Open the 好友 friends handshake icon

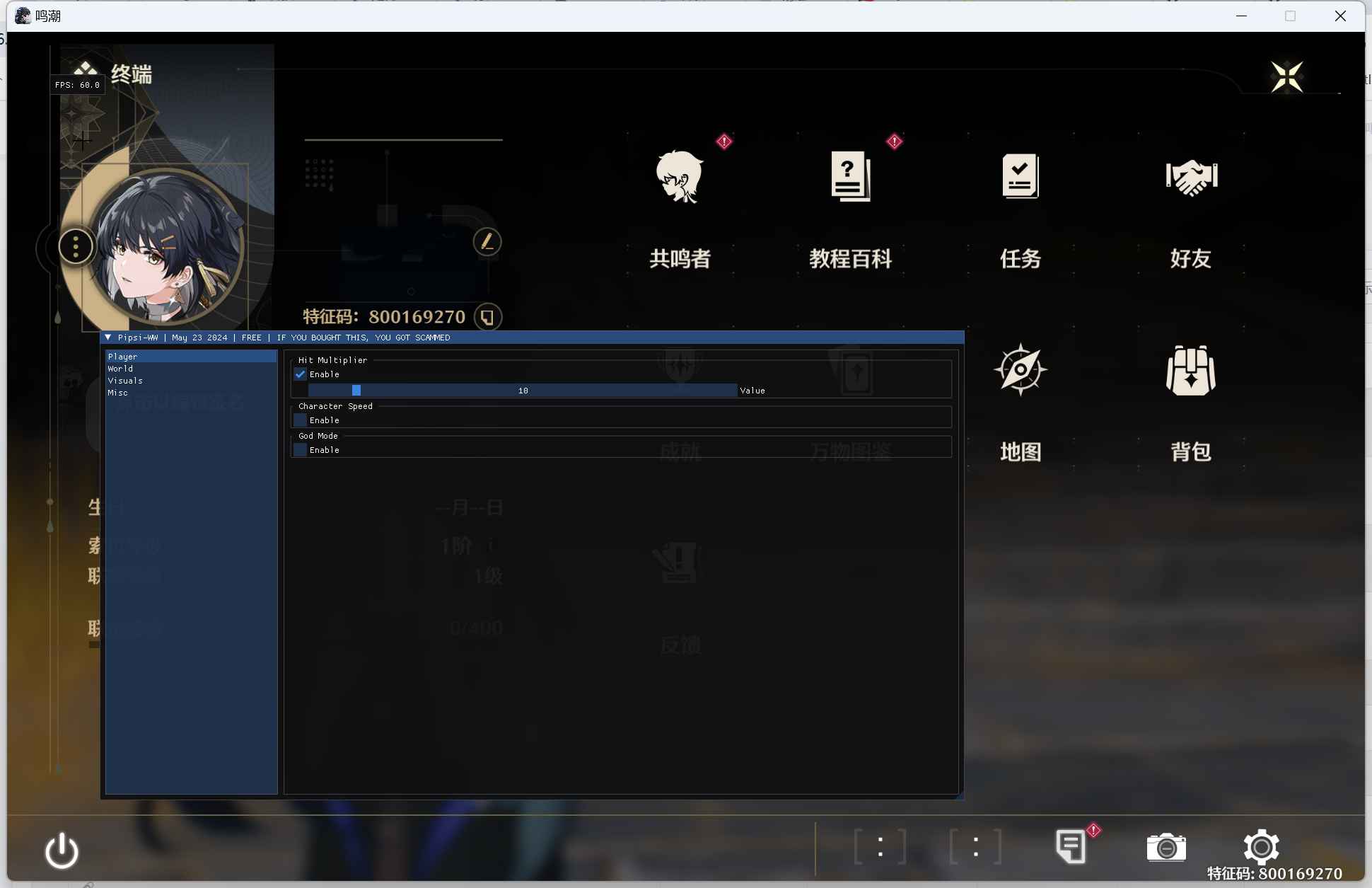coord(1191,177)
